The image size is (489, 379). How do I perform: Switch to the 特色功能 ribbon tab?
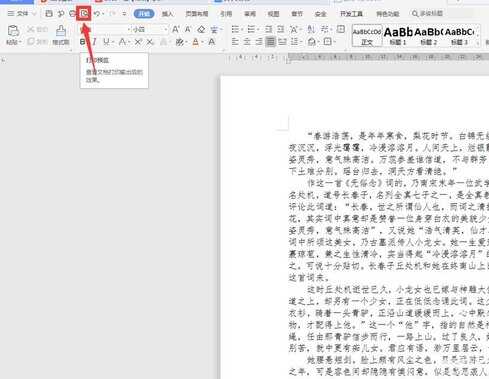tap(388, 14)
